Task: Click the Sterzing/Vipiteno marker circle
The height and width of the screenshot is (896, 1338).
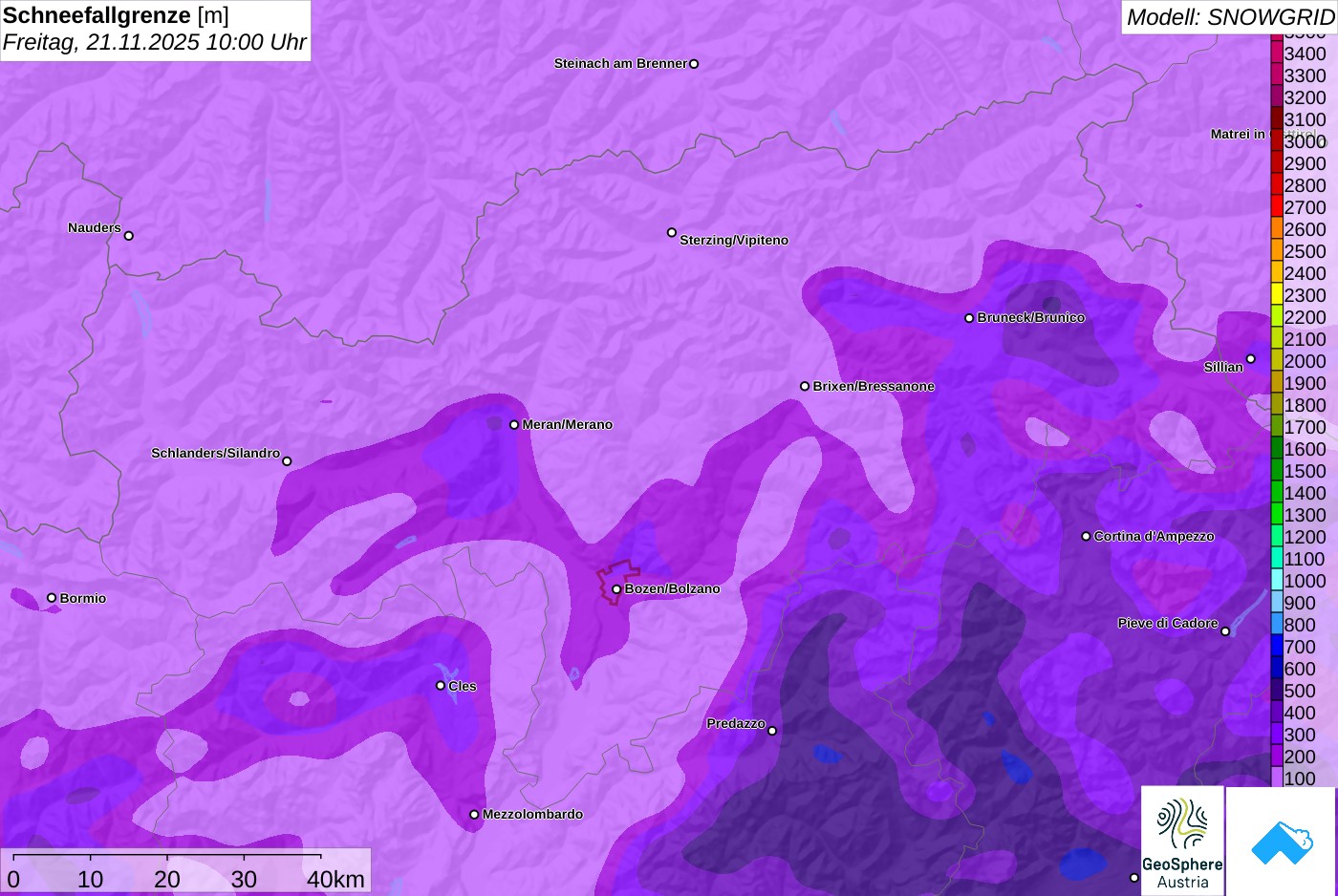Action: point(672,232)
